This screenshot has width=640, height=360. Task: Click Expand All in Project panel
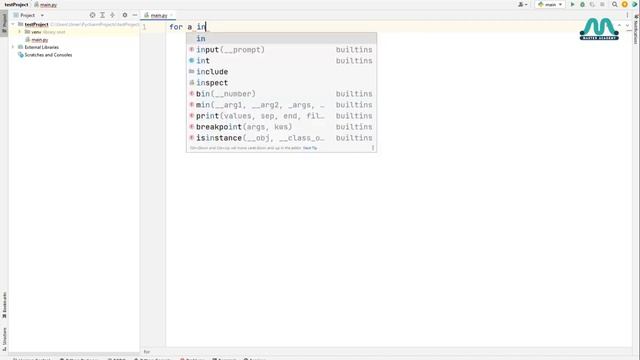pos(102,15)
